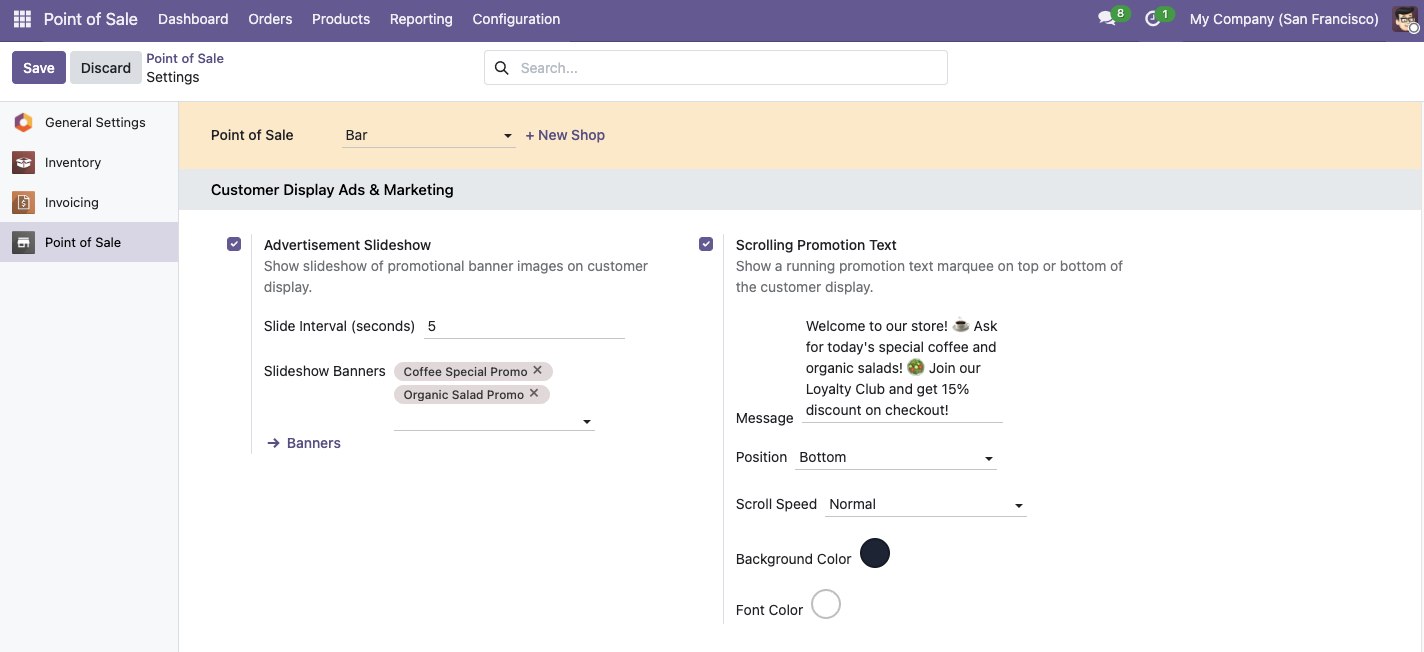The image size is (1424, 652).
Task: Select Point of Sale in settings sidebar
Action: 89,242
